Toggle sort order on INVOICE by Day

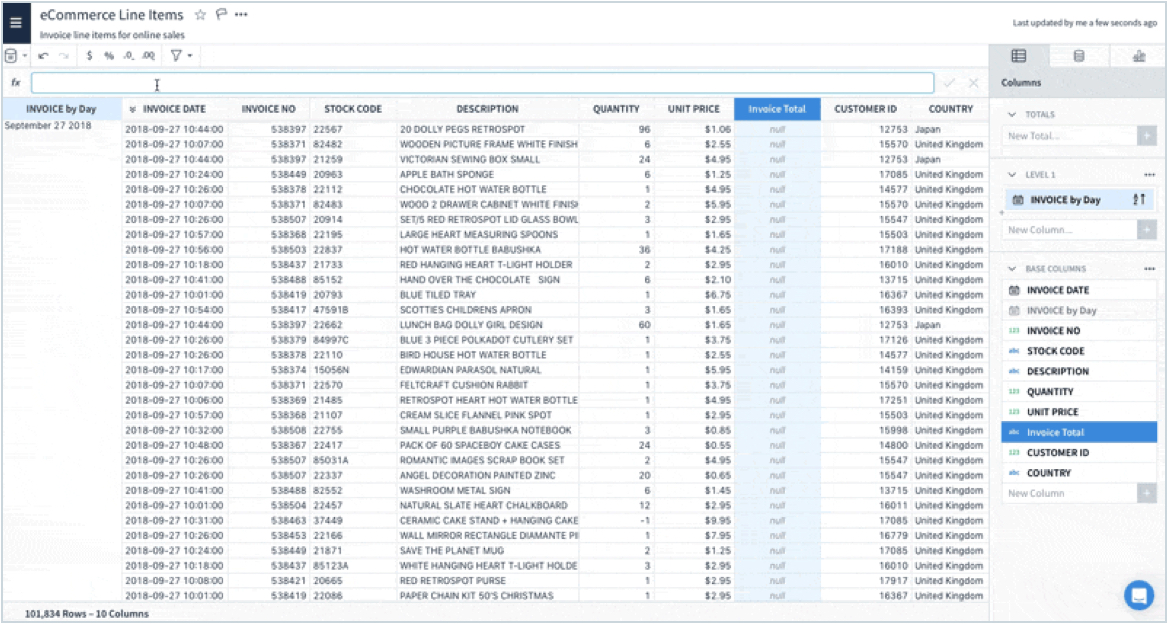tap(1137, 200)
